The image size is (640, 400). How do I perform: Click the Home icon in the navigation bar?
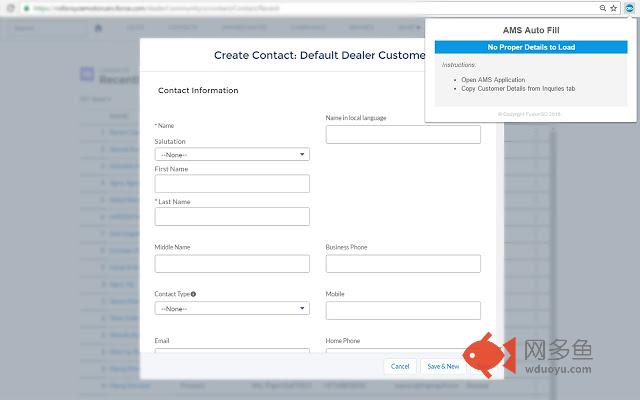coord(98,28)
